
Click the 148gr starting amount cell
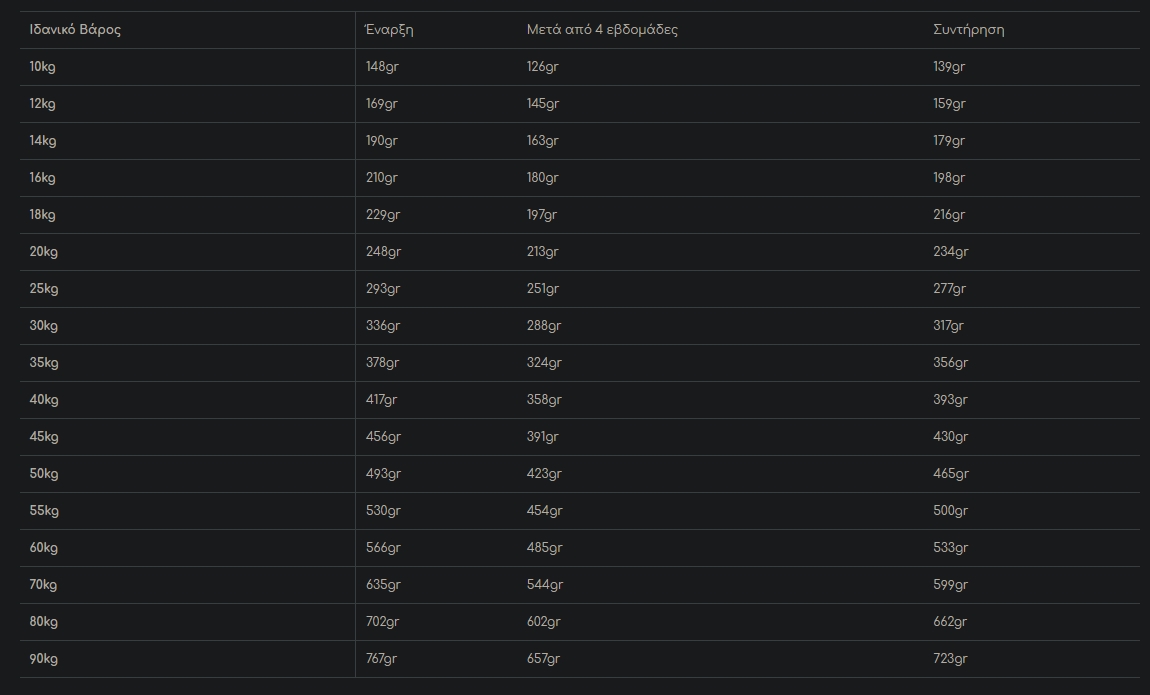pos(382,67)
